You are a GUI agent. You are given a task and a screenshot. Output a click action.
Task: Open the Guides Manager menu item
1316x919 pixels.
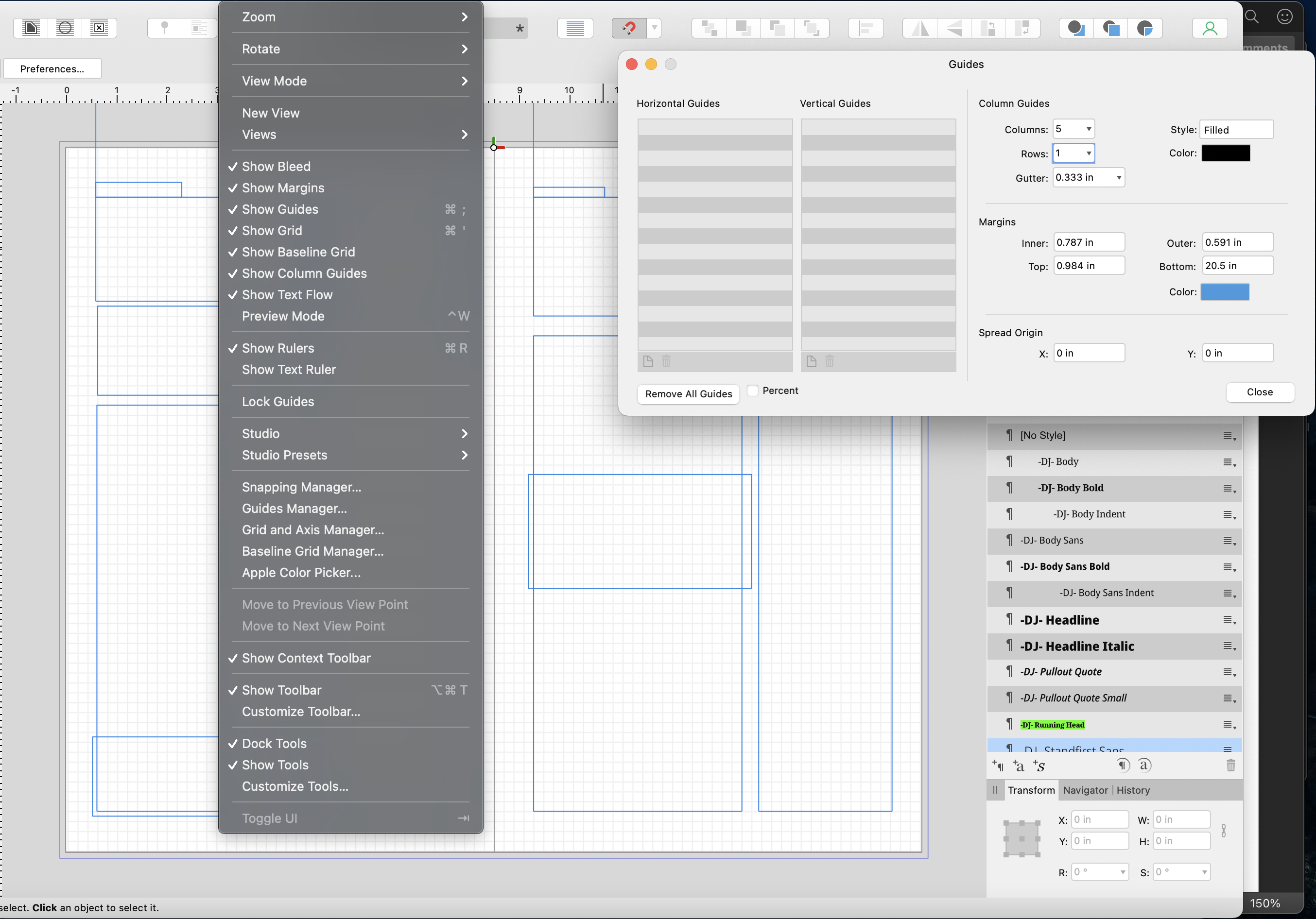pyautogui.click(x=294, y=508)
